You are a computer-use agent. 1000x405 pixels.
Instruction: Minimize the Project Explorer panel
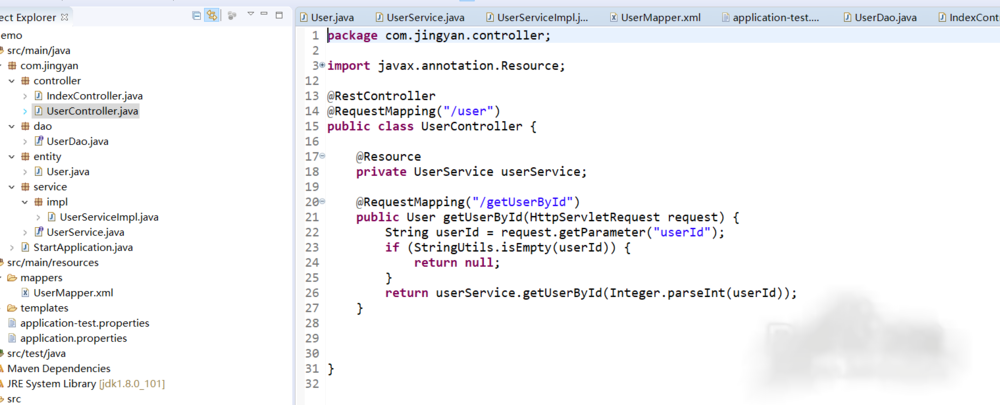266,15
